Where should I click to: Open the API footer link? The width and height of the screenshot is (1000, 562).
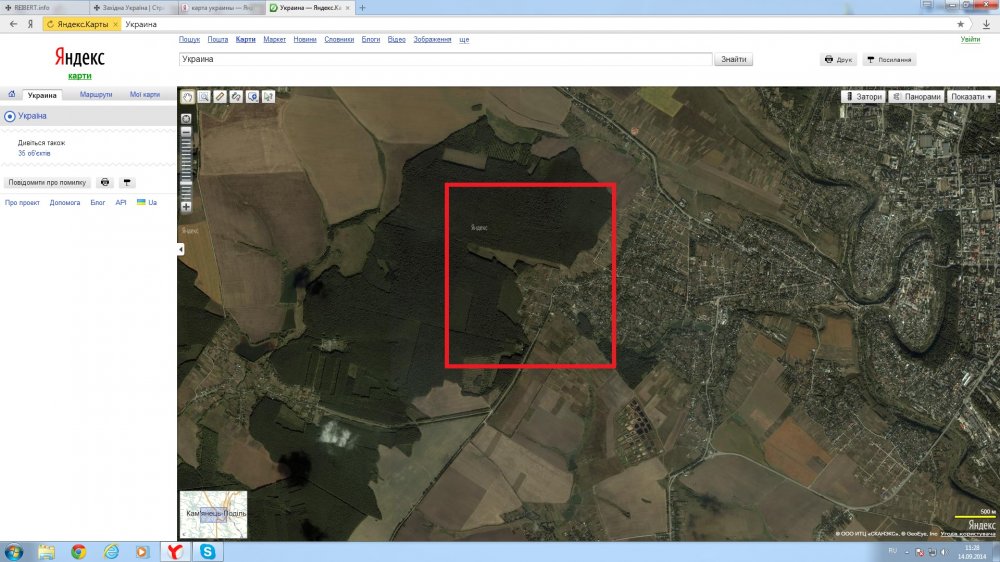point(121,202)
